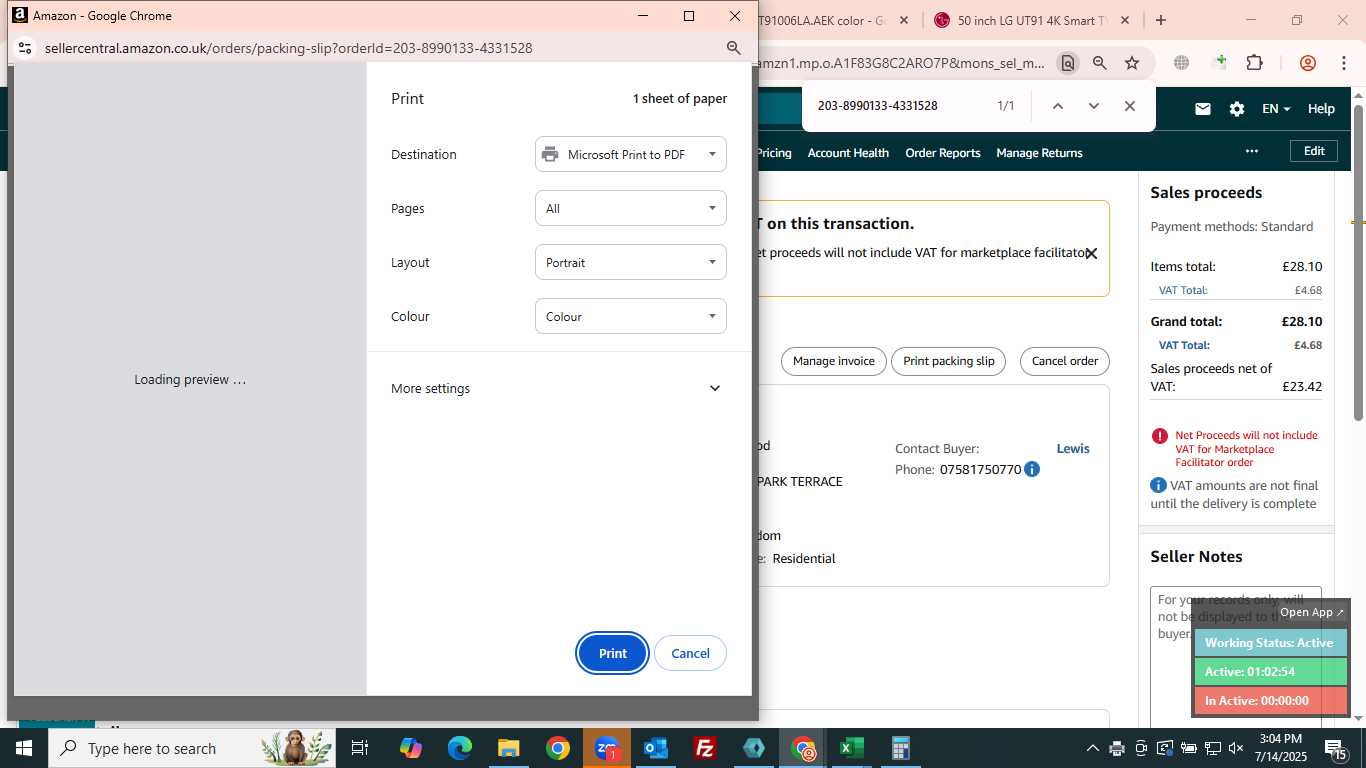This screenshot has width=1366, height=768.
Task: Open the Pricing menu
Action: 774,153
